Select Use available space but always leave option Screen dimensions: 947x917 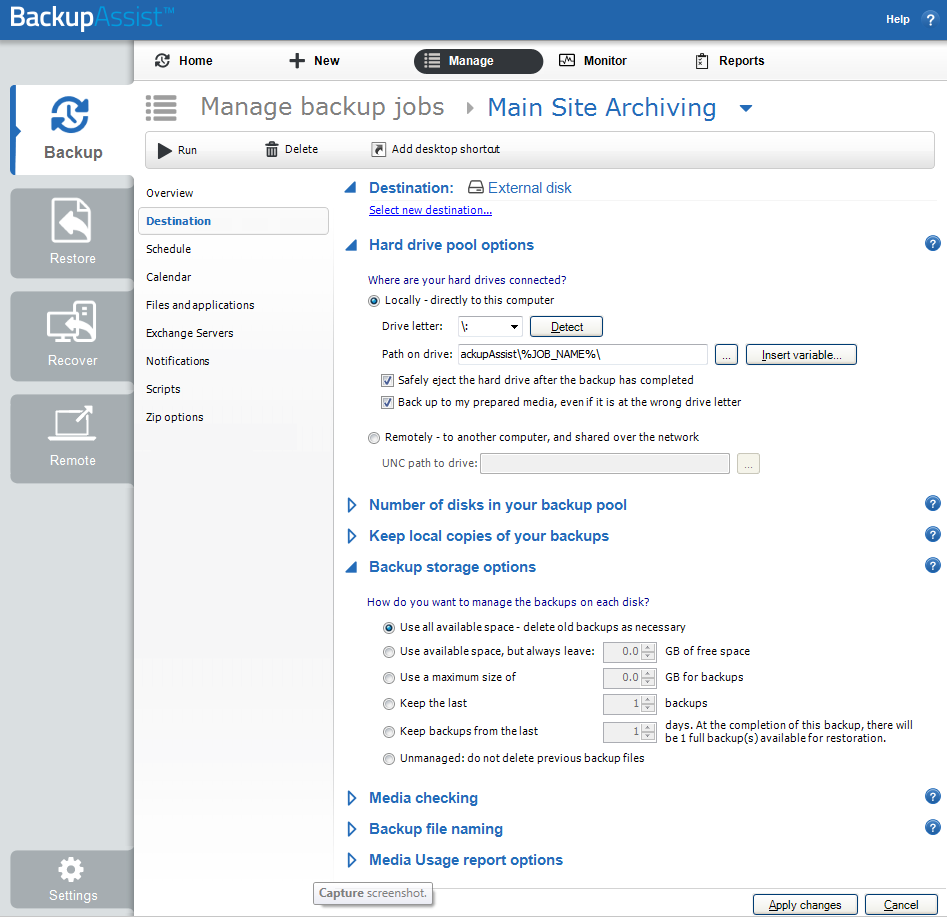pos(389,652)
